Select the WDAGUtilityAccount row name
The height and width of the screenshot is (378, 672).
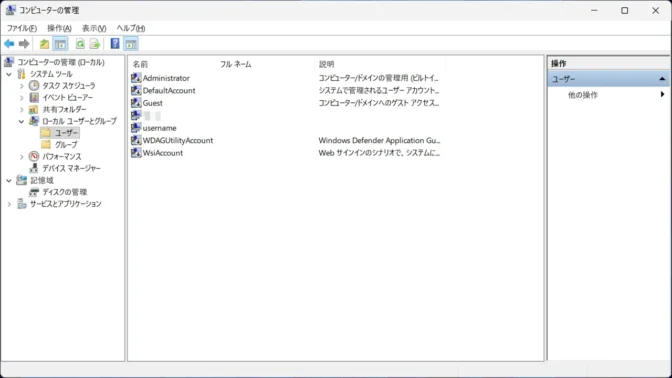coord(178,140)
